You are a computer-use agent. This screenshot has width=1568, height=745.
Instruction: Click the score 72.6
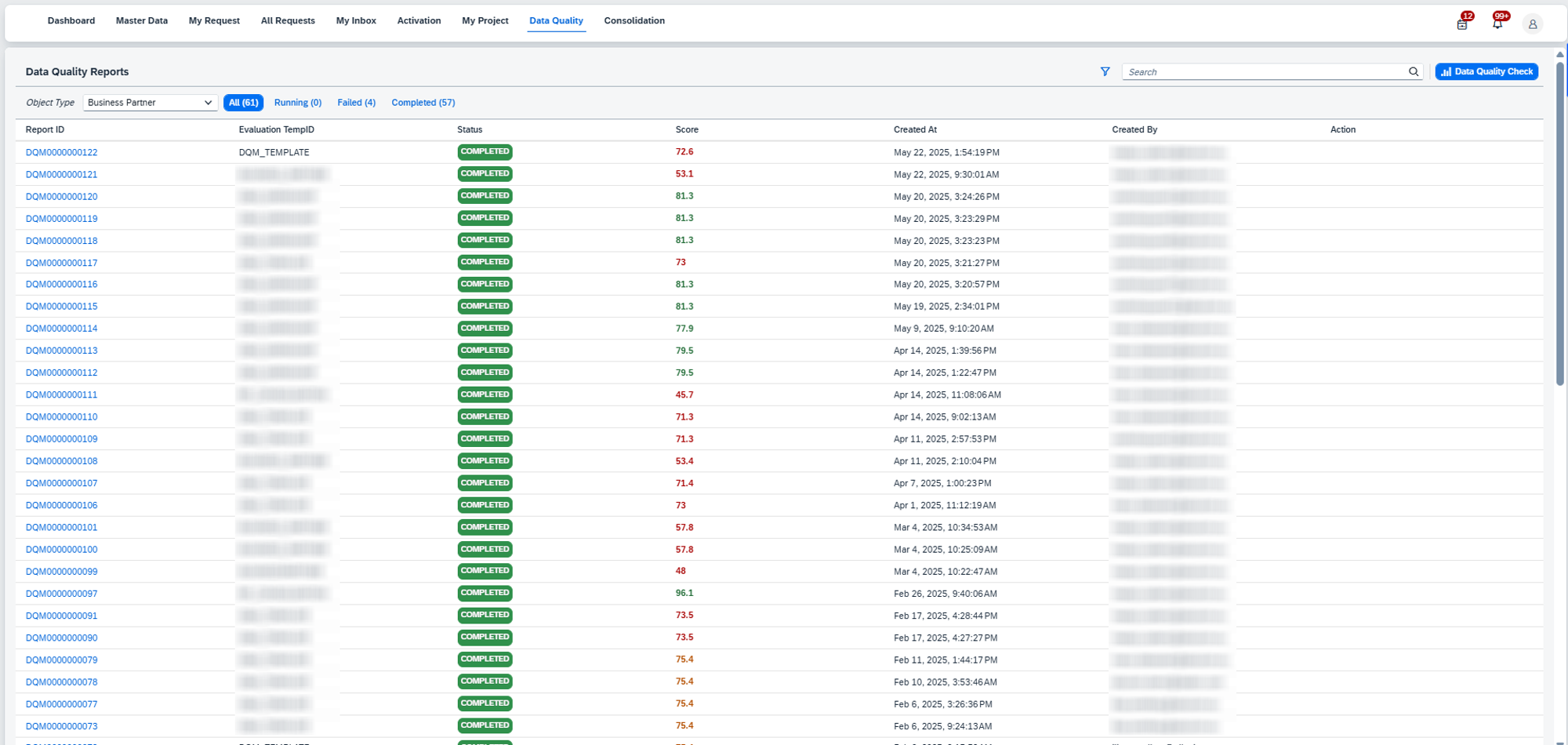coord(684,152)
